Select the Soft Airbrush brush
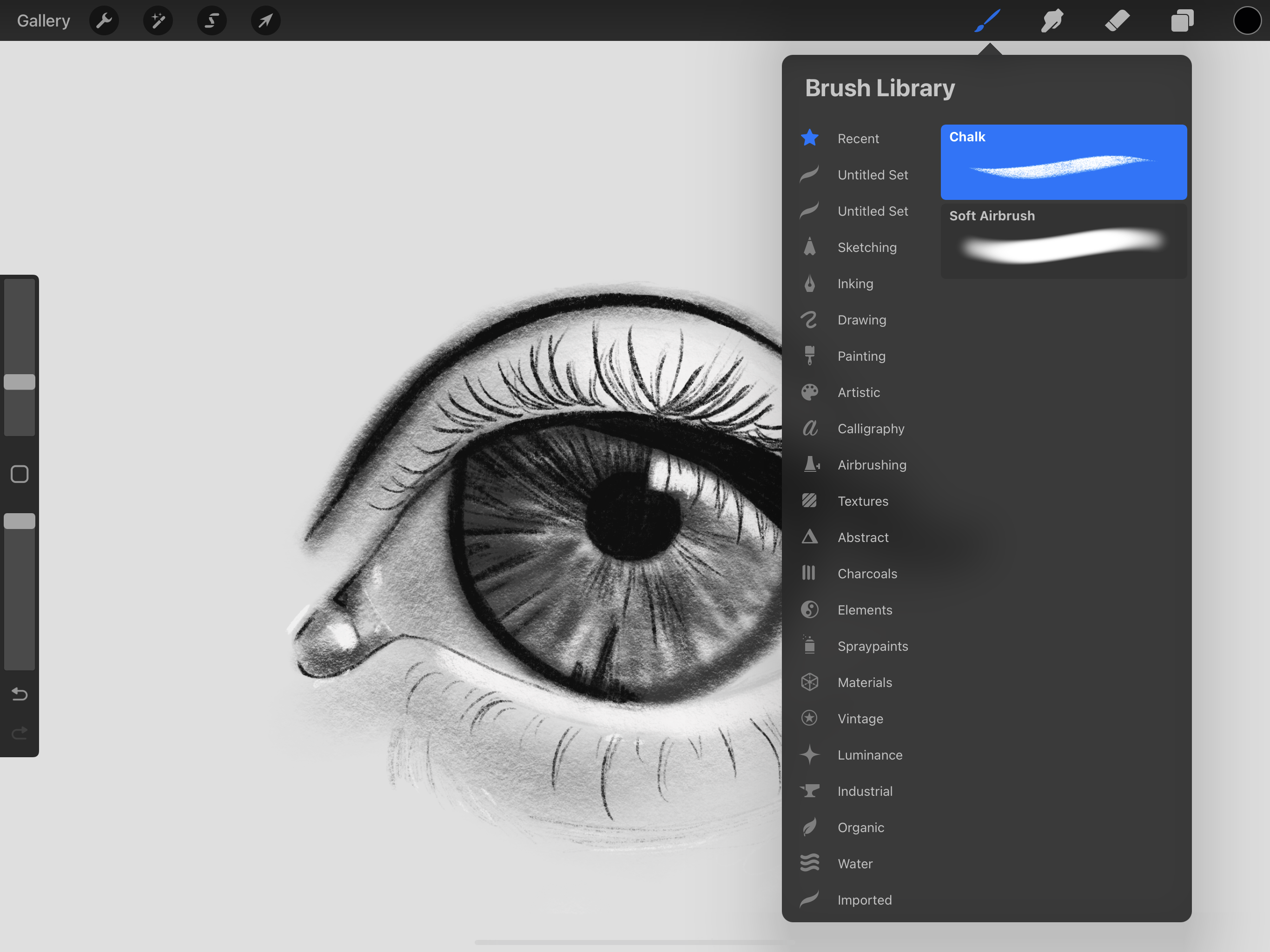The width and height of the screenshot is (1270, 952). click(x=1063, y=241)
